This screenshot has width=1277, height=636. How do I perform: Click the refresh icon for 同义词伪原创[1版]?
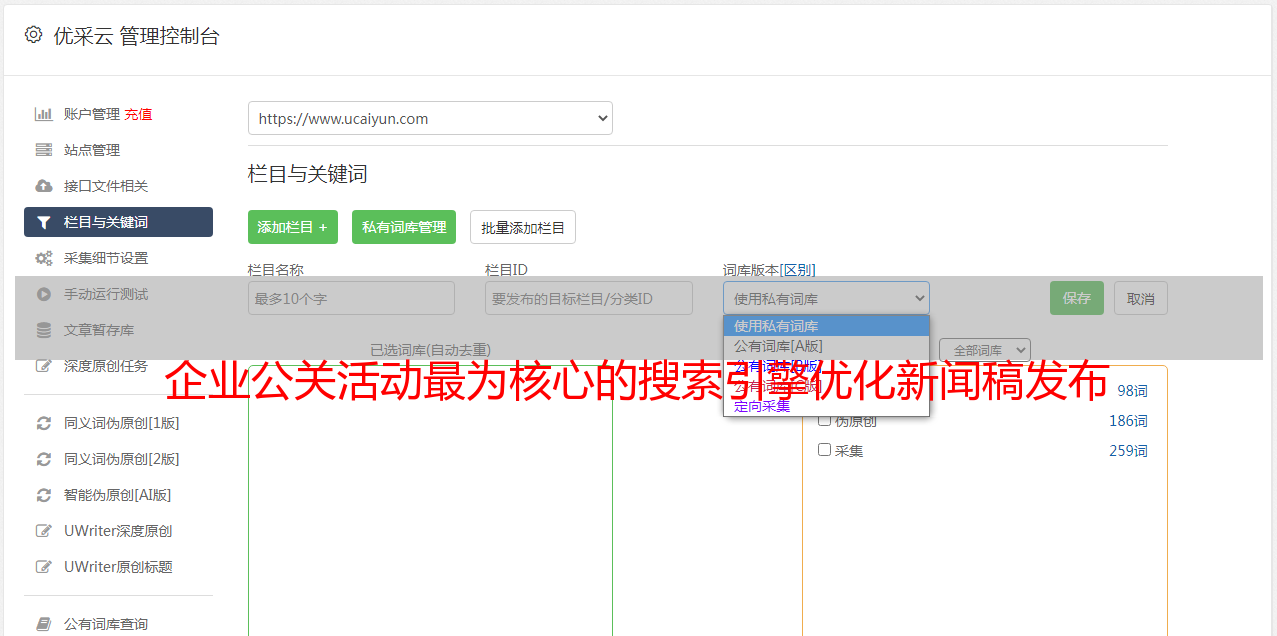44,423
